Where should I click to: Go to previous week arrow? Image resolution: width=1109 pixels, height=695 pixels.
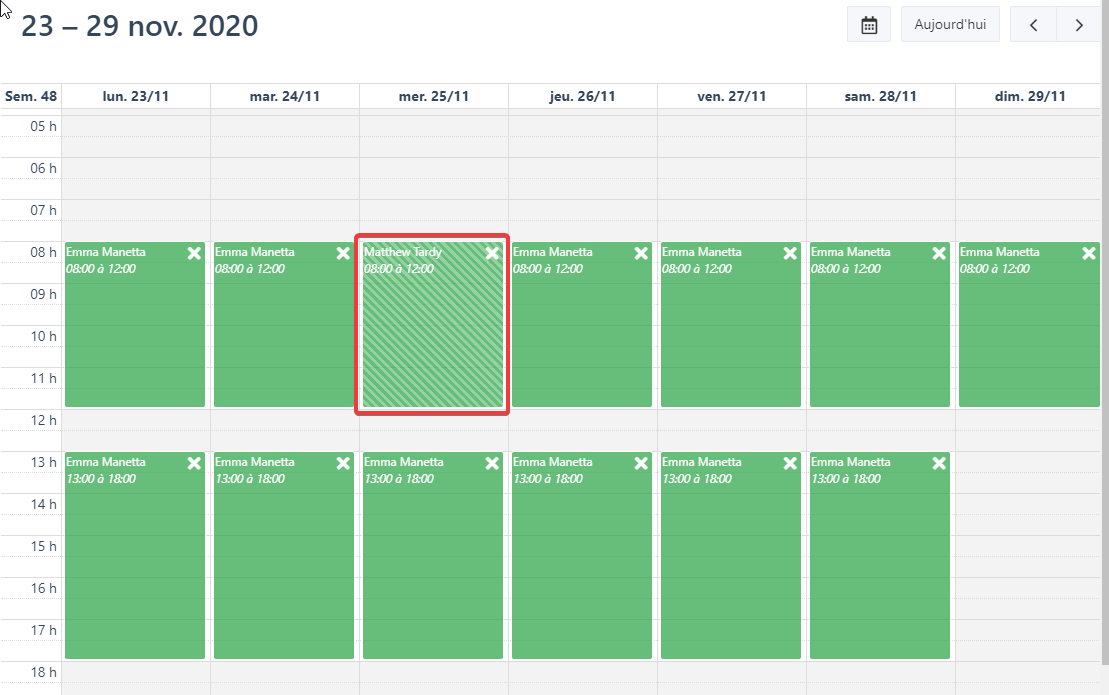[1034, 25]
